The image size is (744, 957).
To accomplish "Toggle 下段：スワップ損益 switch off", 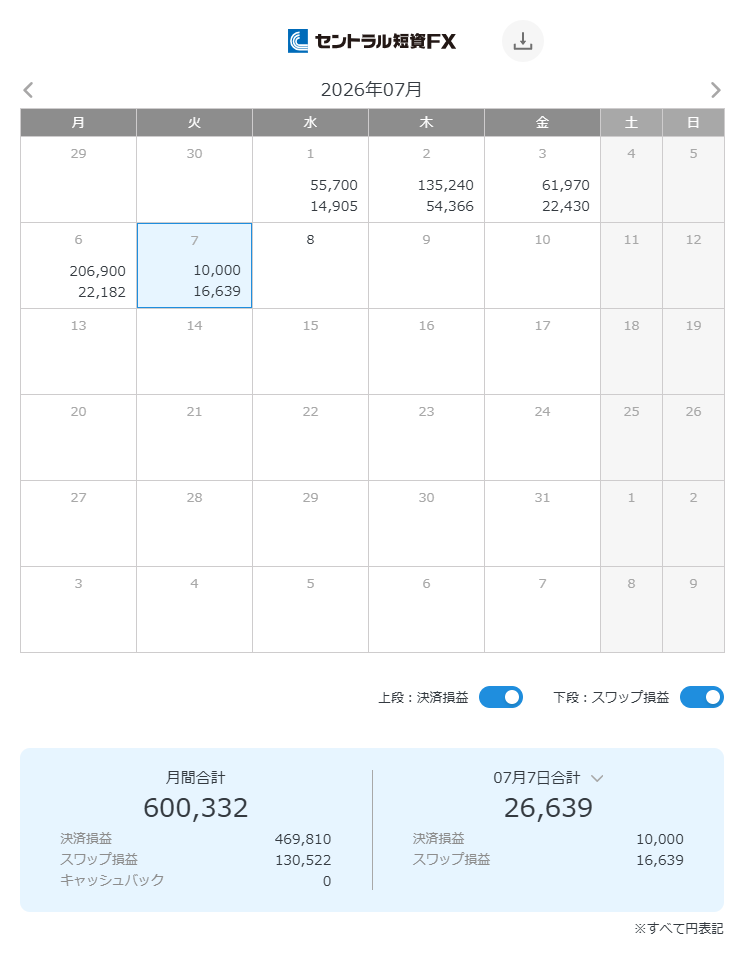I will point(702,697).
